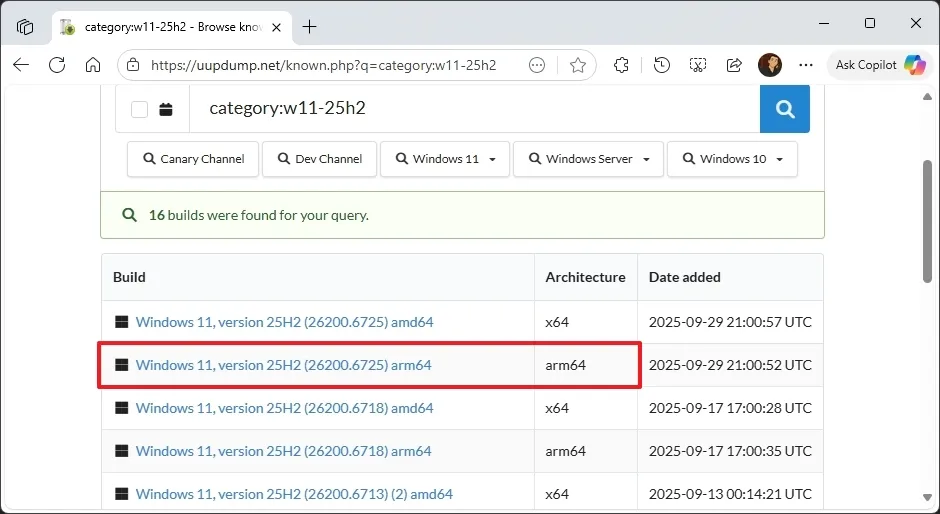940x514 pixels.
Task: Click the Dev Channel button
Action: 319,159
